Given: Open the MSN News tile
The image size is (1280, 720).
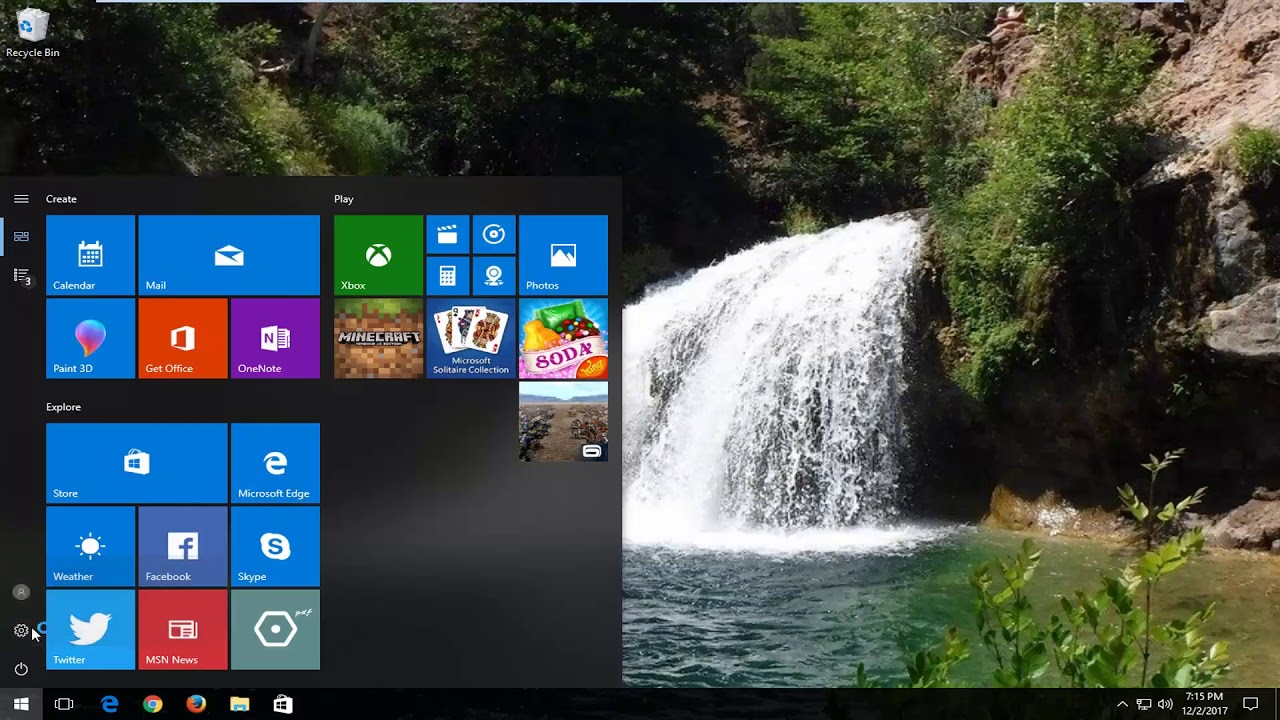Looking at the screenshot, I should tap(183, 629).
